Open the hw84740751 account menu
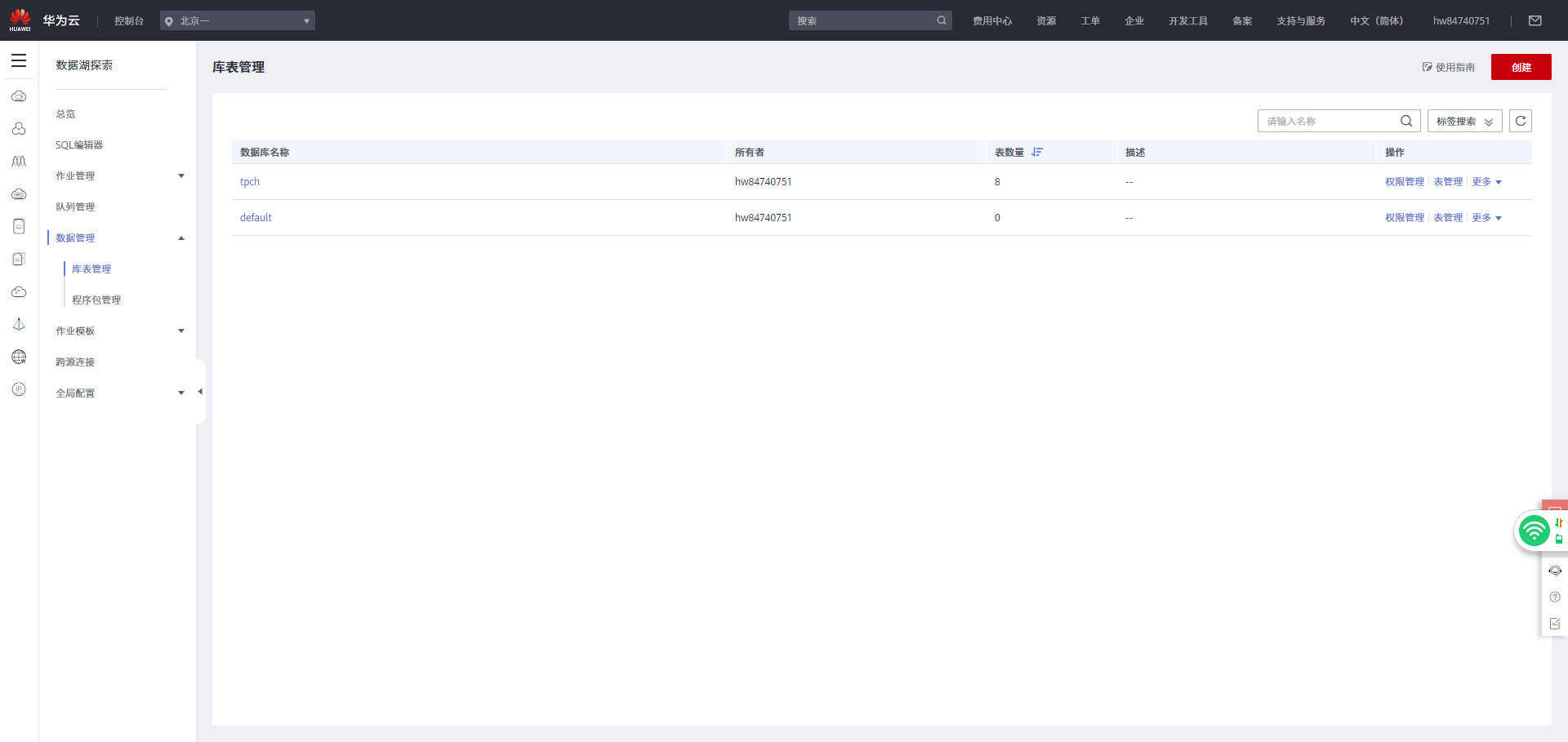 point(1461,20)
